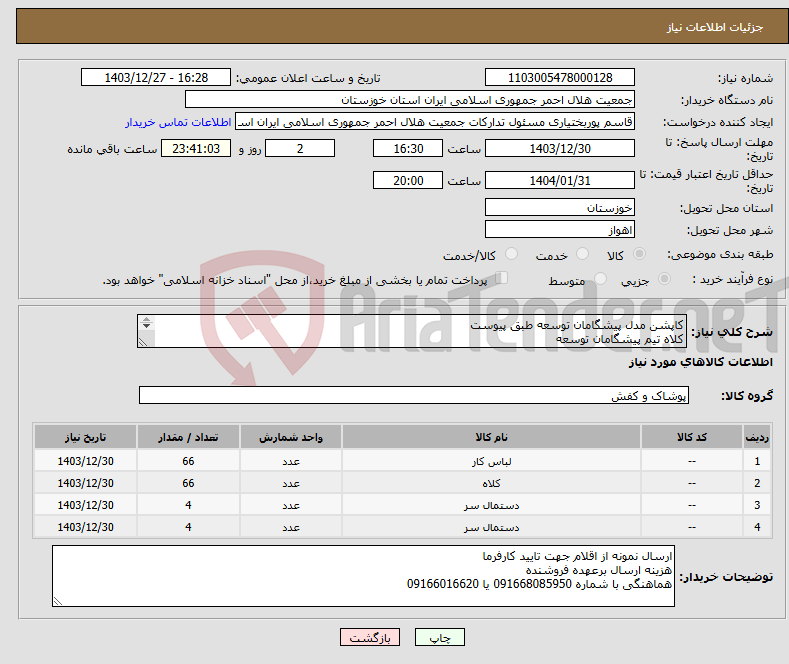Select the کالا radio button

click(640, 255)
